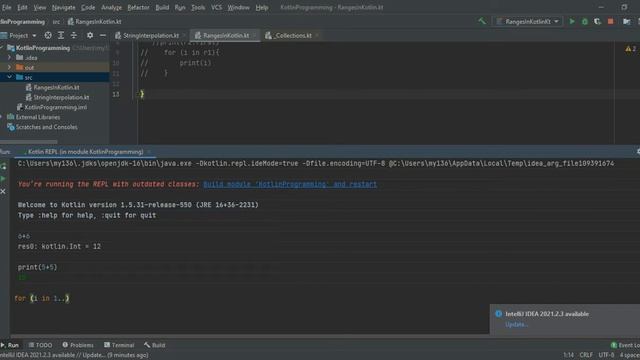This screenshot has width=640, height=360.
Task: Close the RangesInKotlin.kt tab
Action: (254, 36)
